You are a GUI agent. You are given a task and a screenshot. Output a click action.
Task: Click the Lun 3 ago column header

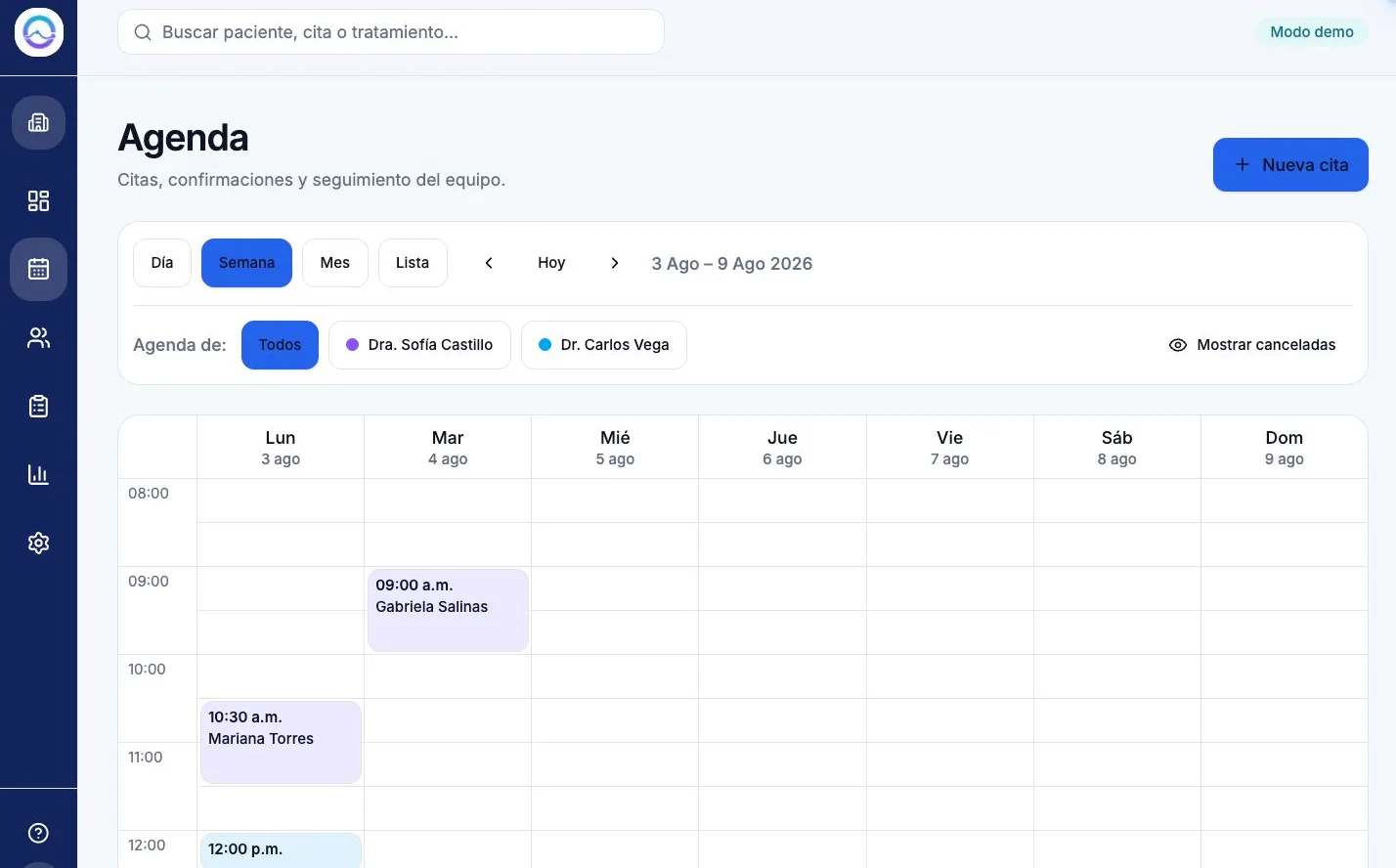(281, 448)
